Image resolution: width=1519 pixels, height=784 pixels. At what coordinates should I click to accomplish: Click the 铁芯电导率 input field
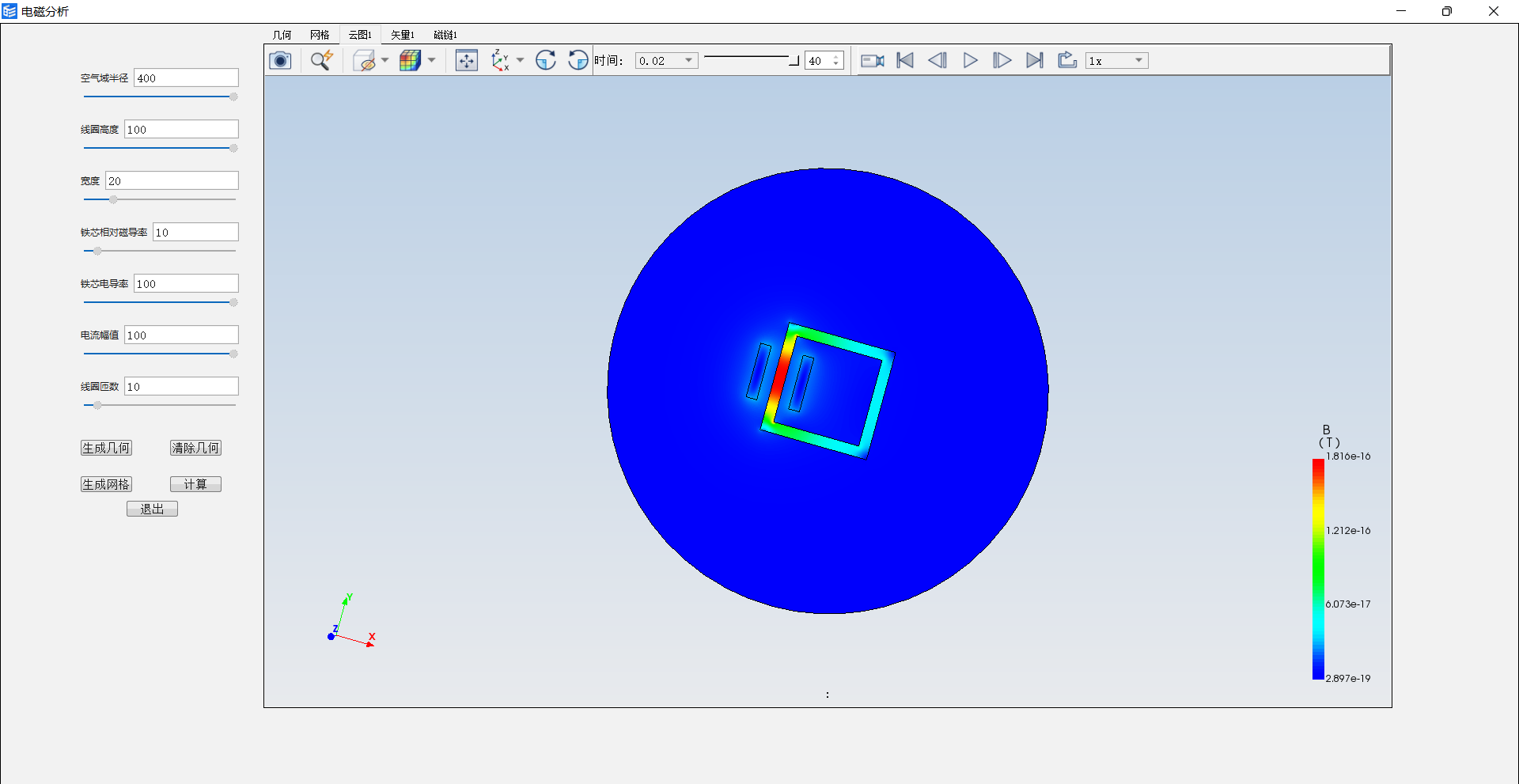click(186, 283)
